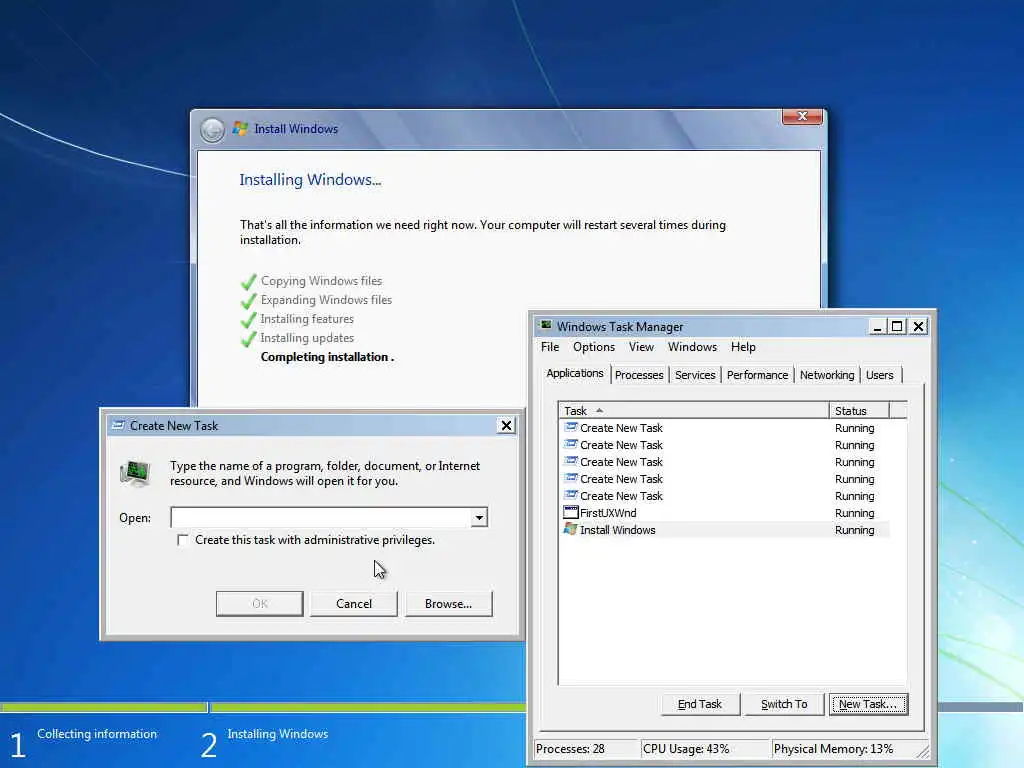Switch to the Applications tab
The width and height of the screenshot is (1024, 768).
click(575, 373)
